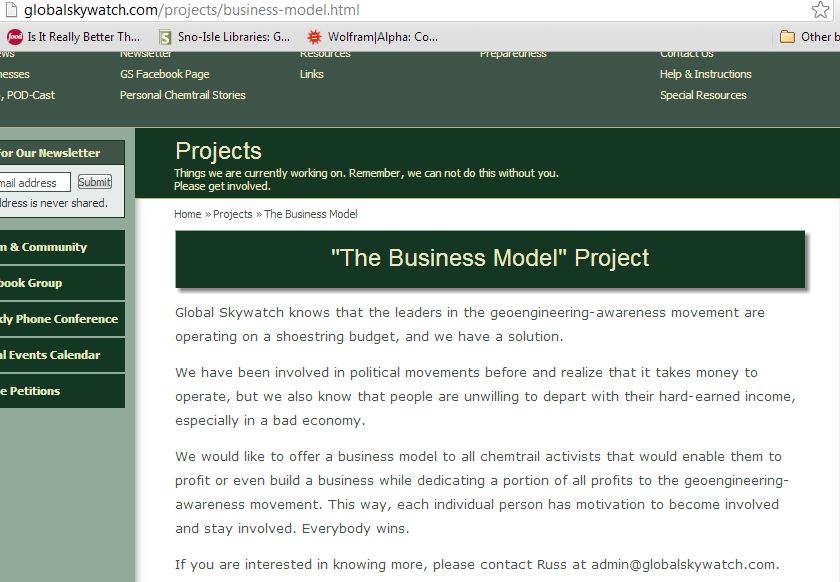Viewport: 840px width, 582px height.
Task: Click the URL address bar
Action: [x=400, y=10]
